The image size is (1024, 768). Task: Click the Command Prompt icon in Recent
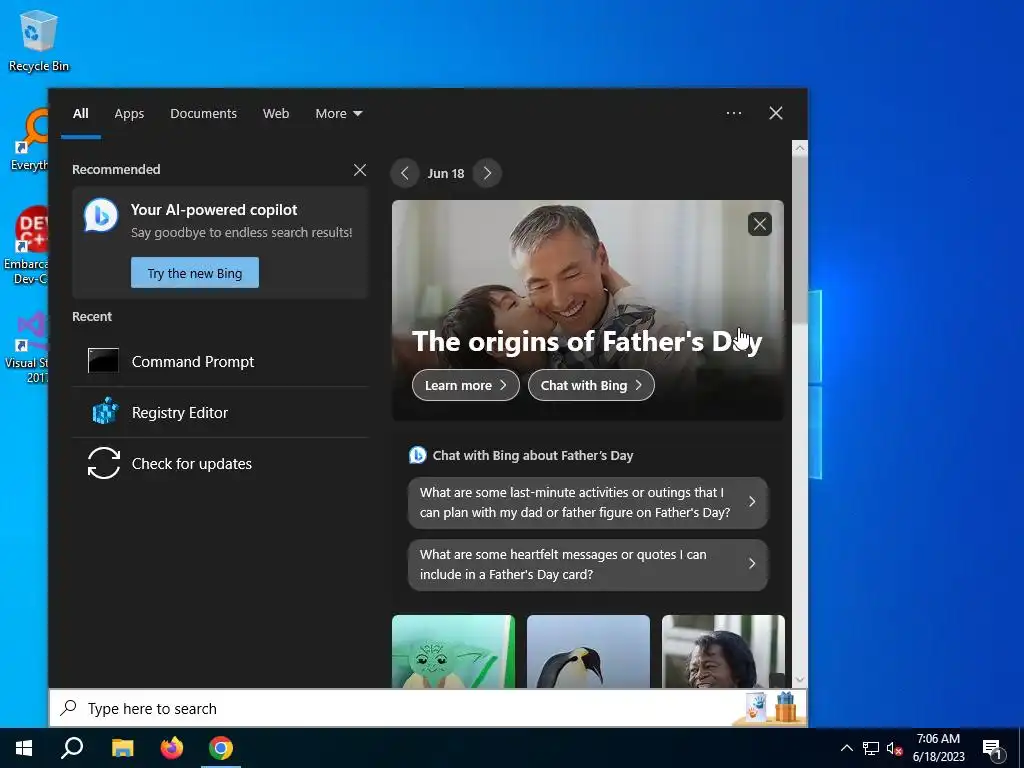point(103,360)
